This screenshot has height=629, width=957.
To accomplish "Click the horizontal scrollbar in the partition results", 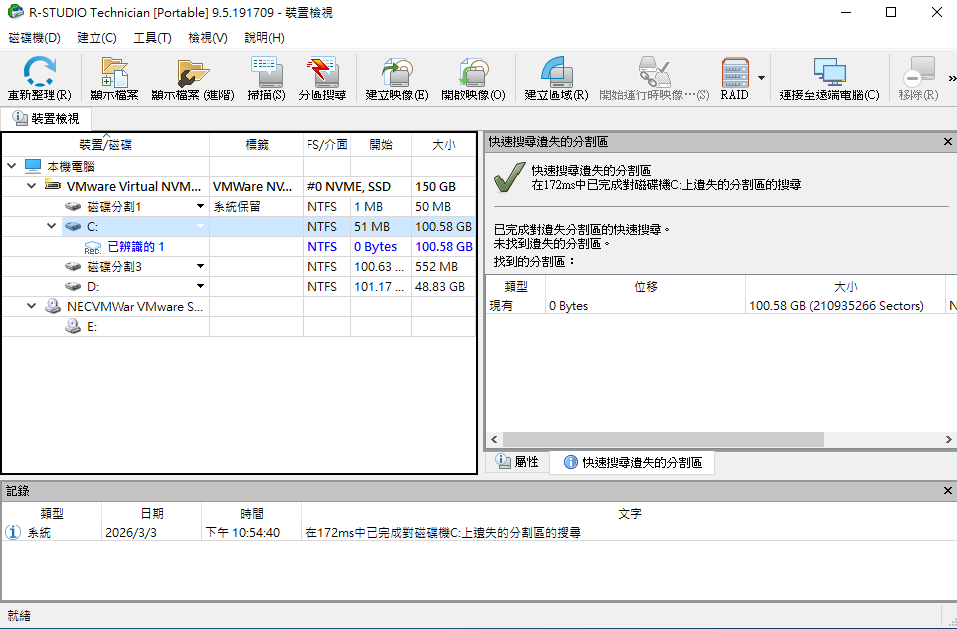I will click(660, 440).
